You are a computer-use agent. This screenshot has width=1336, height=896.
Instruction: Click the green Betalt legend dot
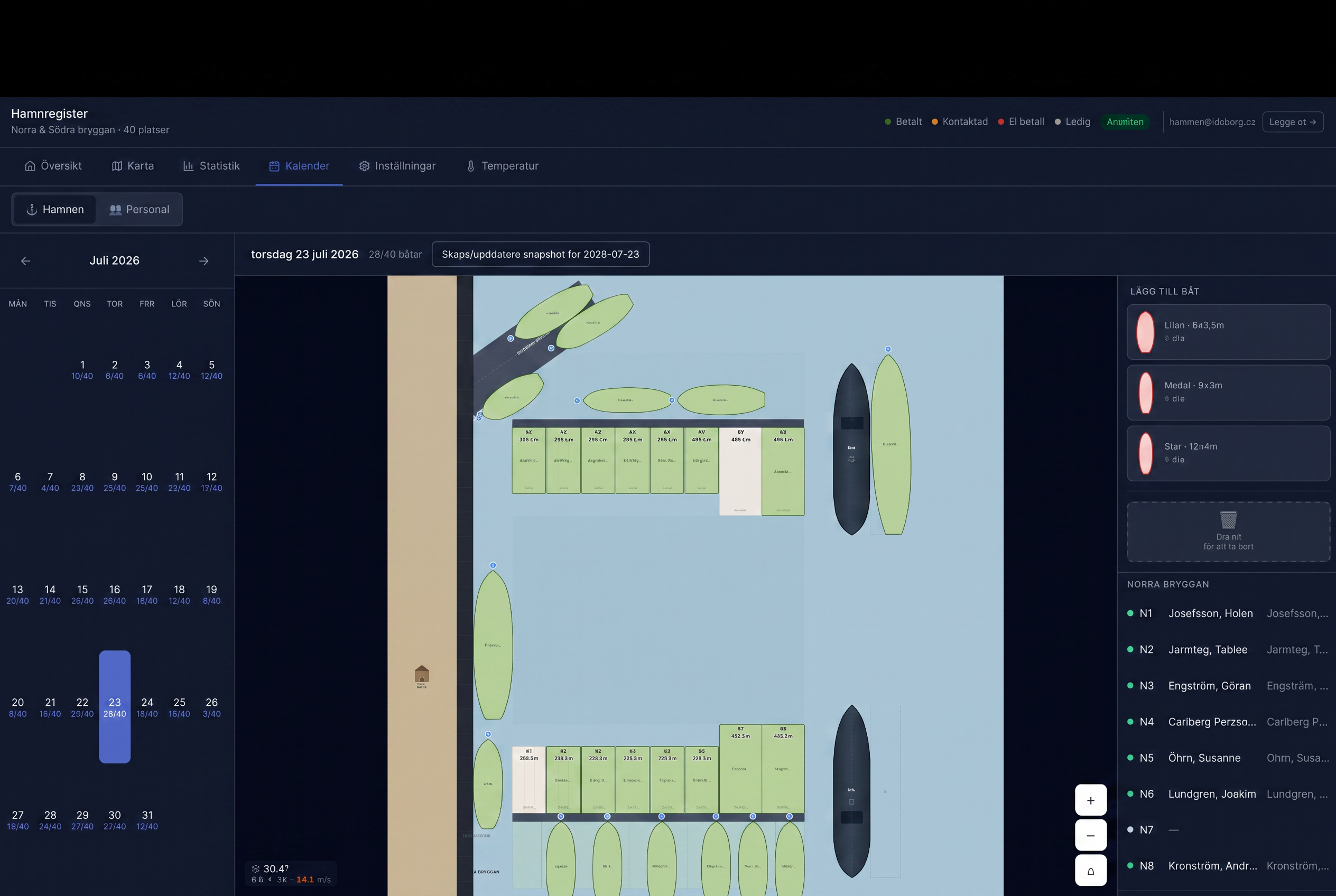pos(888,122)
